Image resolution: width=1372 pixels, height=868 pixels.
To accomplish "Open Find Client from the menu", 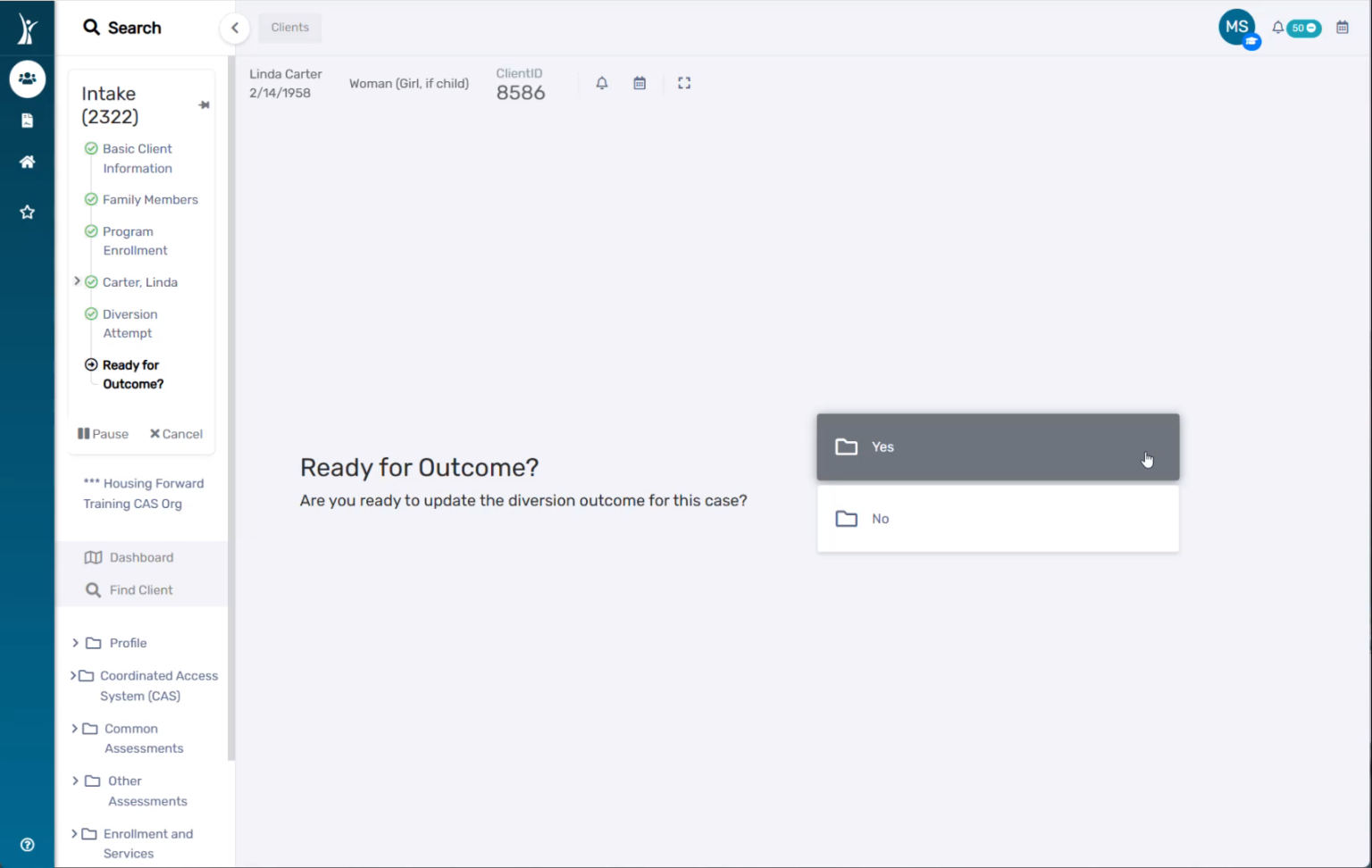I will [x=140, y=589].
